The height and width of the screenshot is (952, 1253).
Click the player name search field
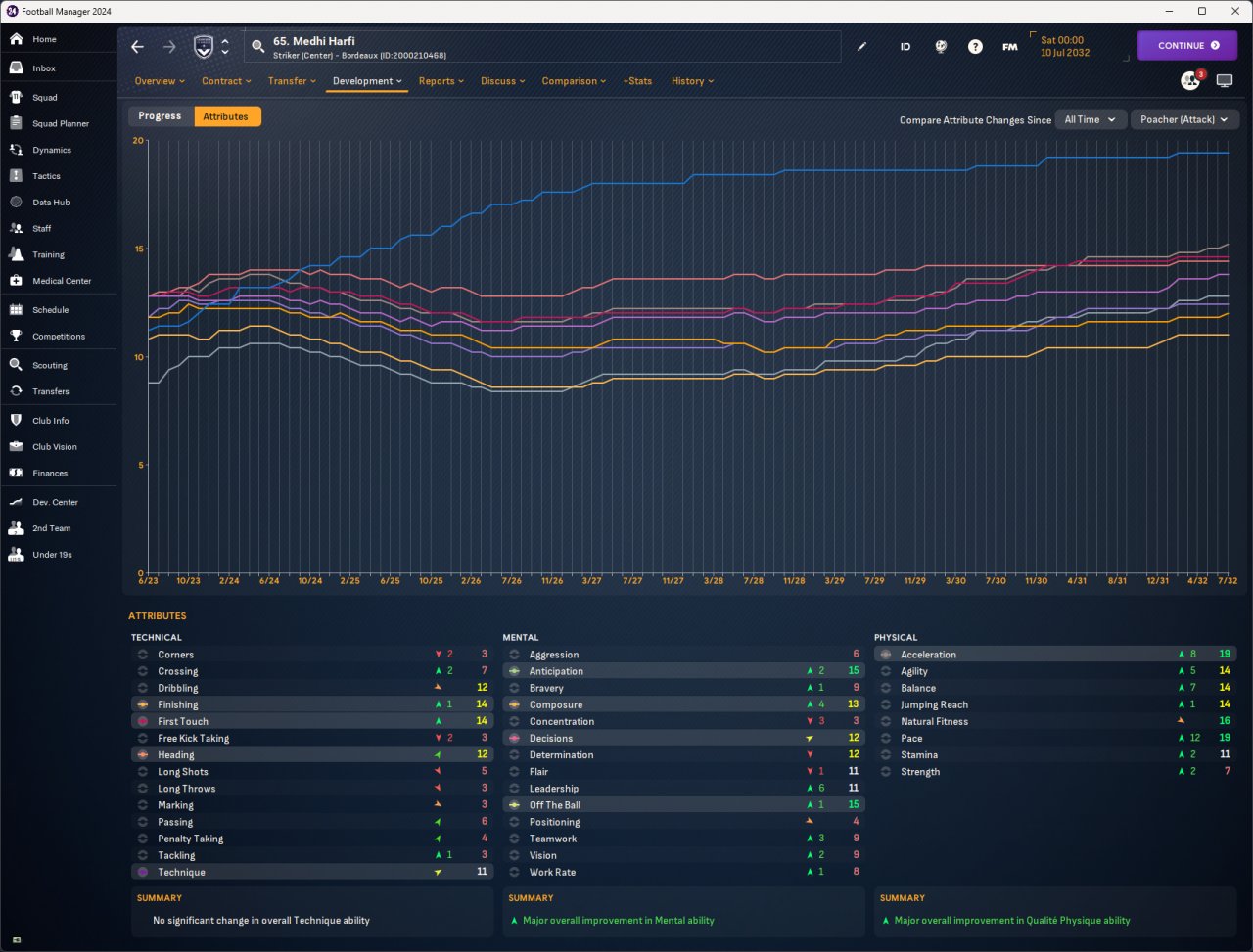pyautogui.click(x=542, y=47)
